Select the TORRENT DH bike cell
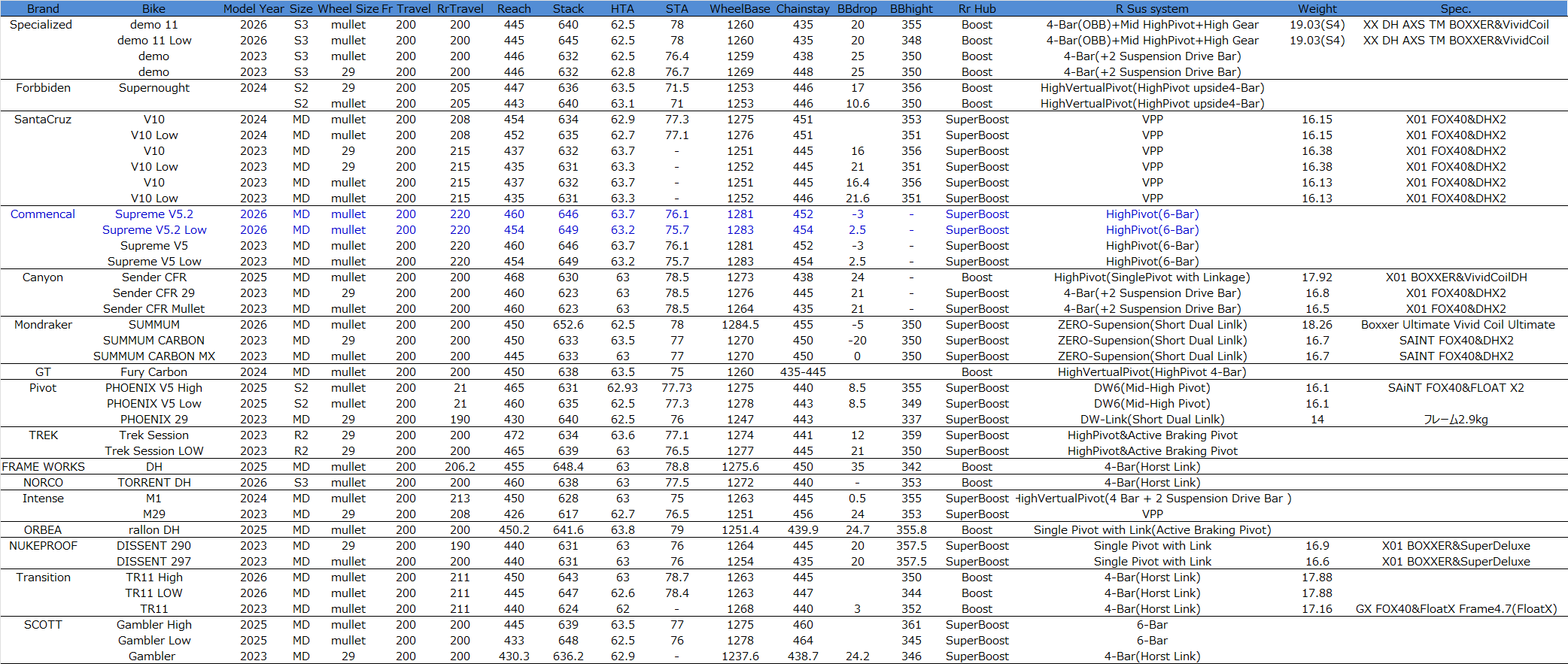Screen dimensions: 1568x664 coord(153,483)
